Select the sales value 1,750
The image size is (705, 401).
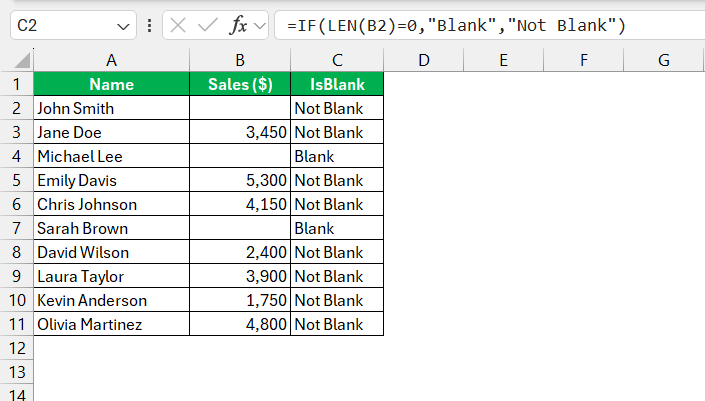coord(240,300)
